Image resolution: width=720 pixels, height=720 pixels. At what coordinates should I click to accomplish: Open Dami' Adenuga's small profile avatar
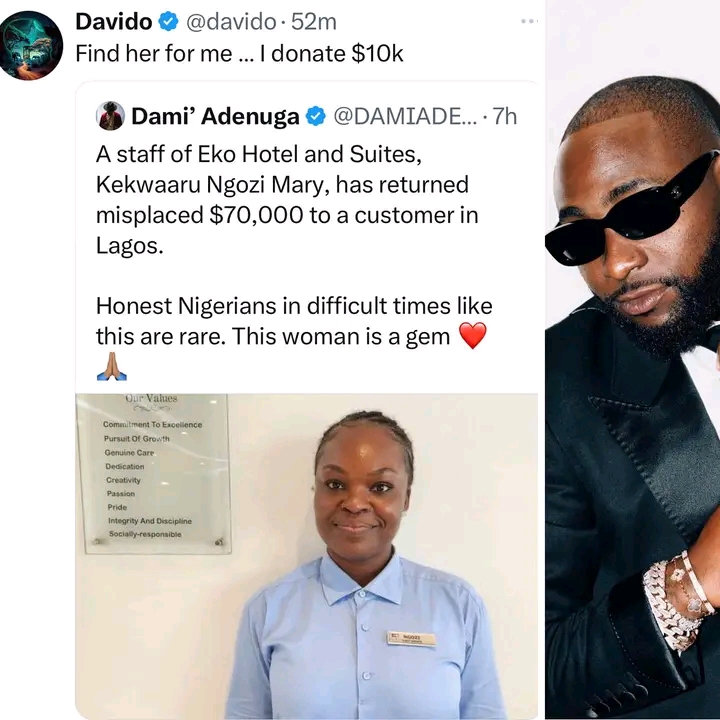coord(110,116)
